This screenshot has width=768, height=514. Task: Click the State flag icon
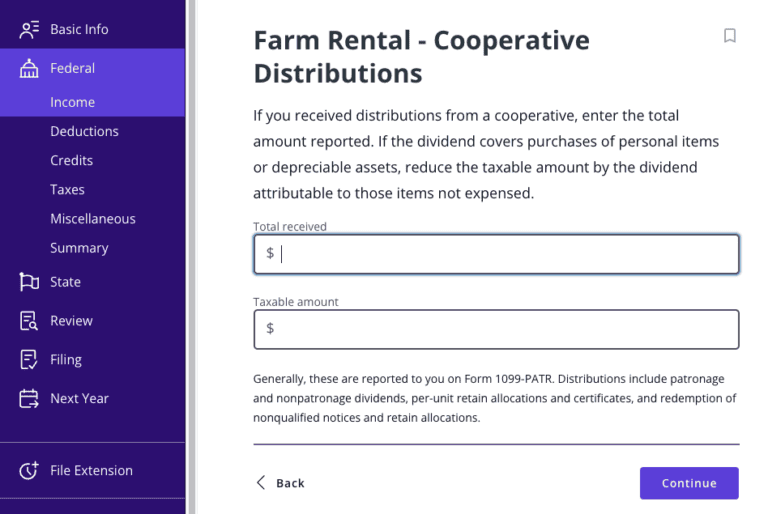click(29, 282)
